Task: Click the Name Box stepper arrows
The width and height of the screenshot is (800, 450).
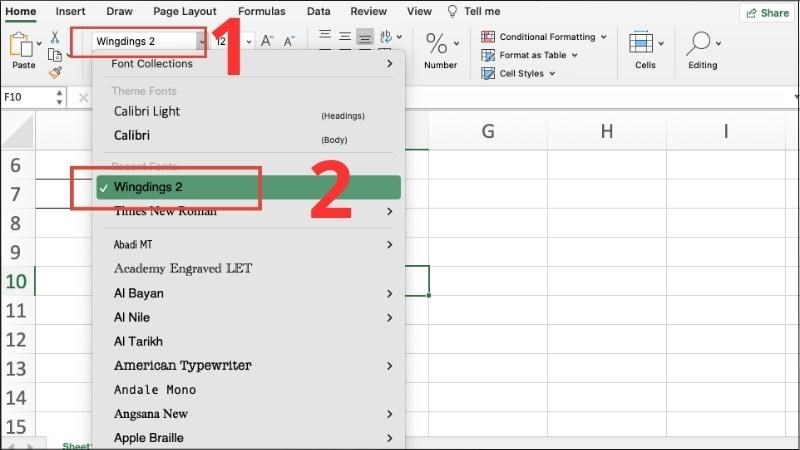Action: coord(59,97)
